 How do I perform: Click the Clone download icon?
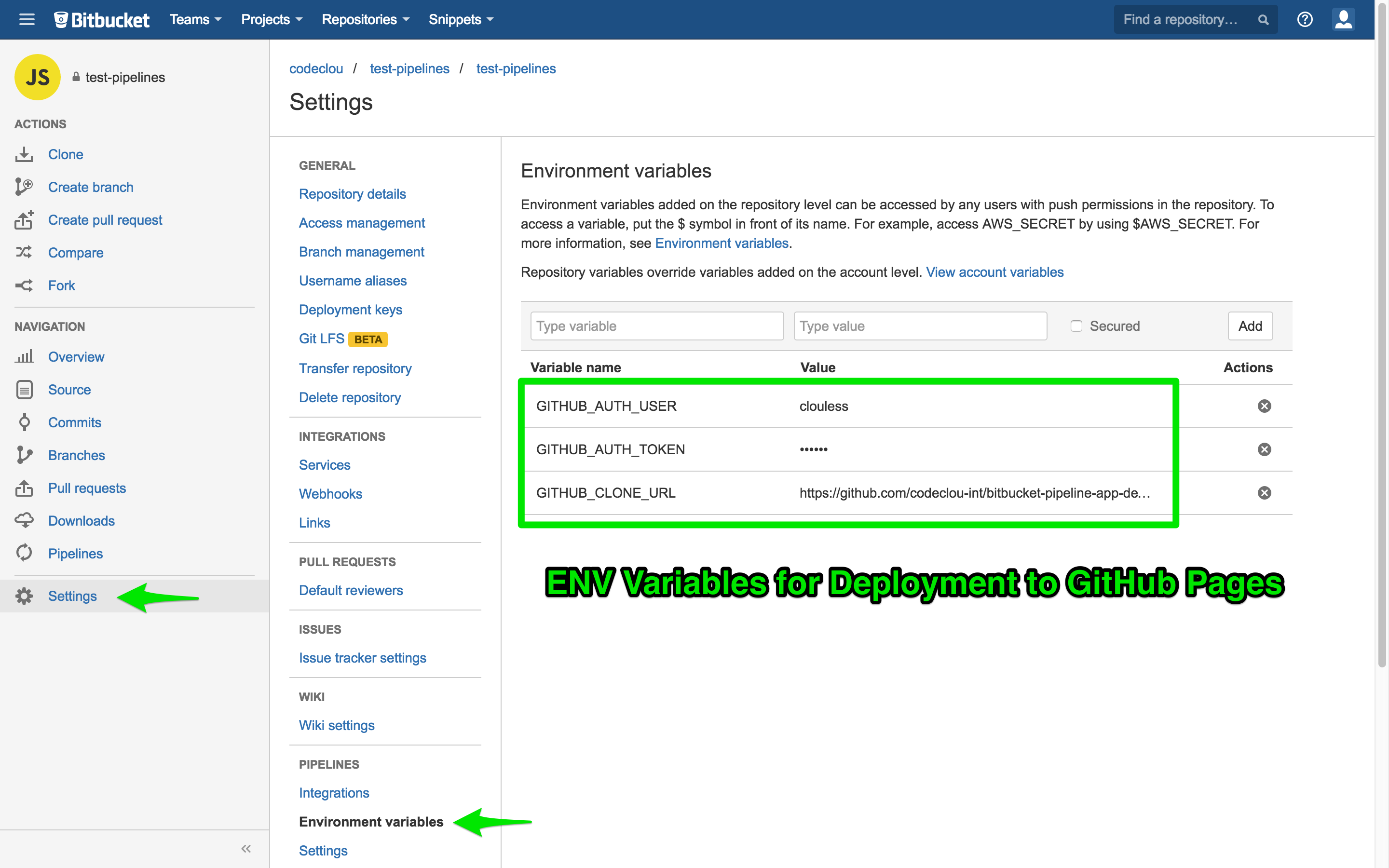[24, 154]
